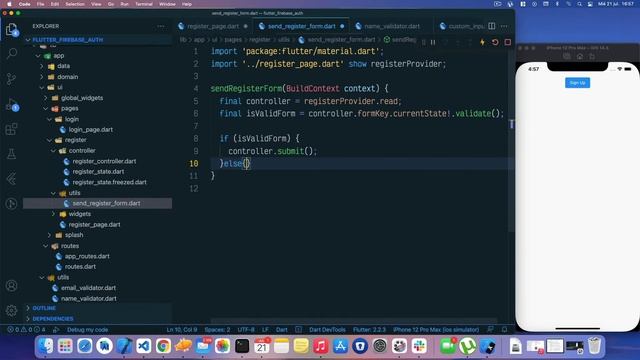Open Music from the Dock
This screenshot has height=360, width=640.
(321, 346)
